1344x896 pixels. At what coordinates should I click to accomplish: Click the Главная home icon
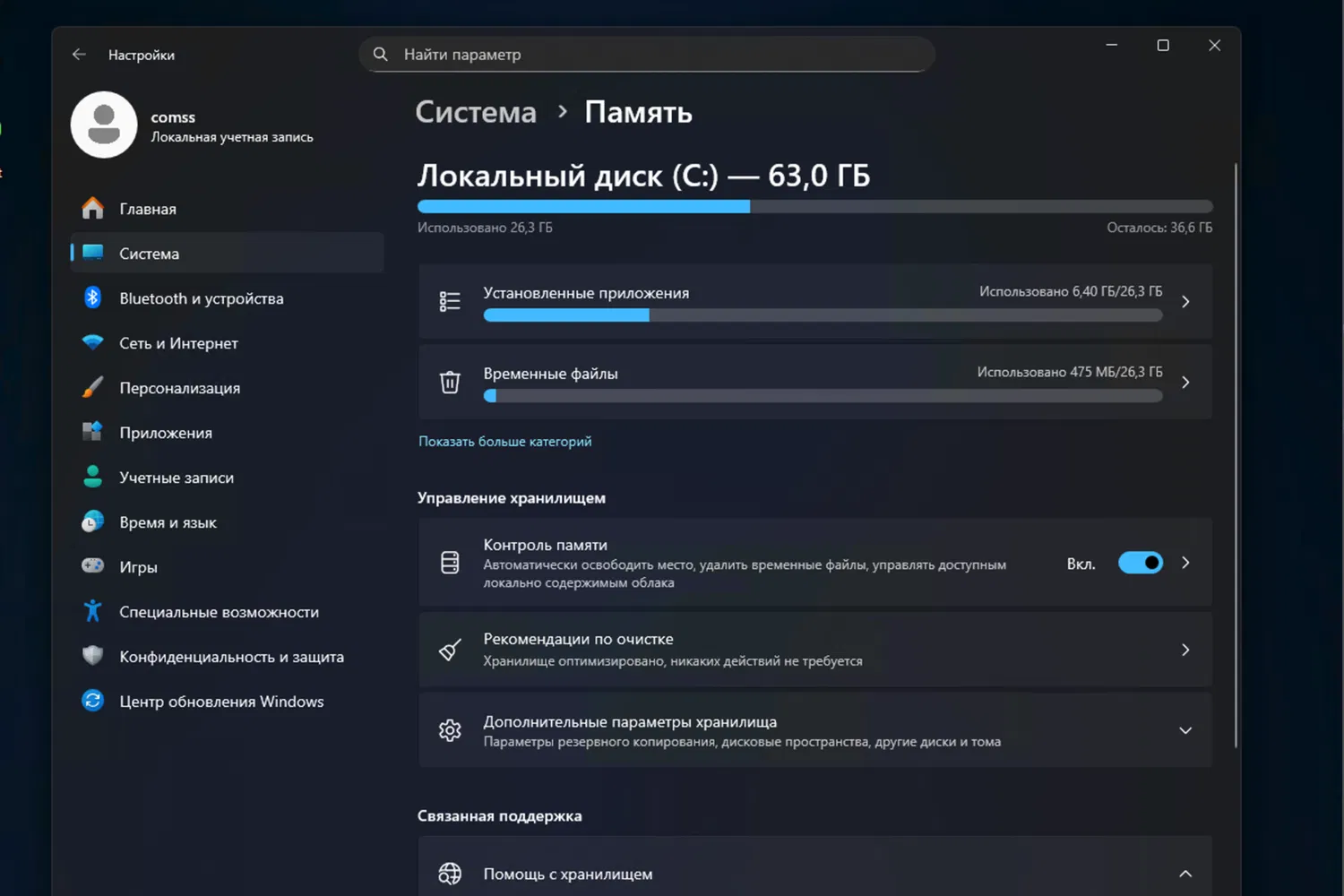[x=93, y=209]
